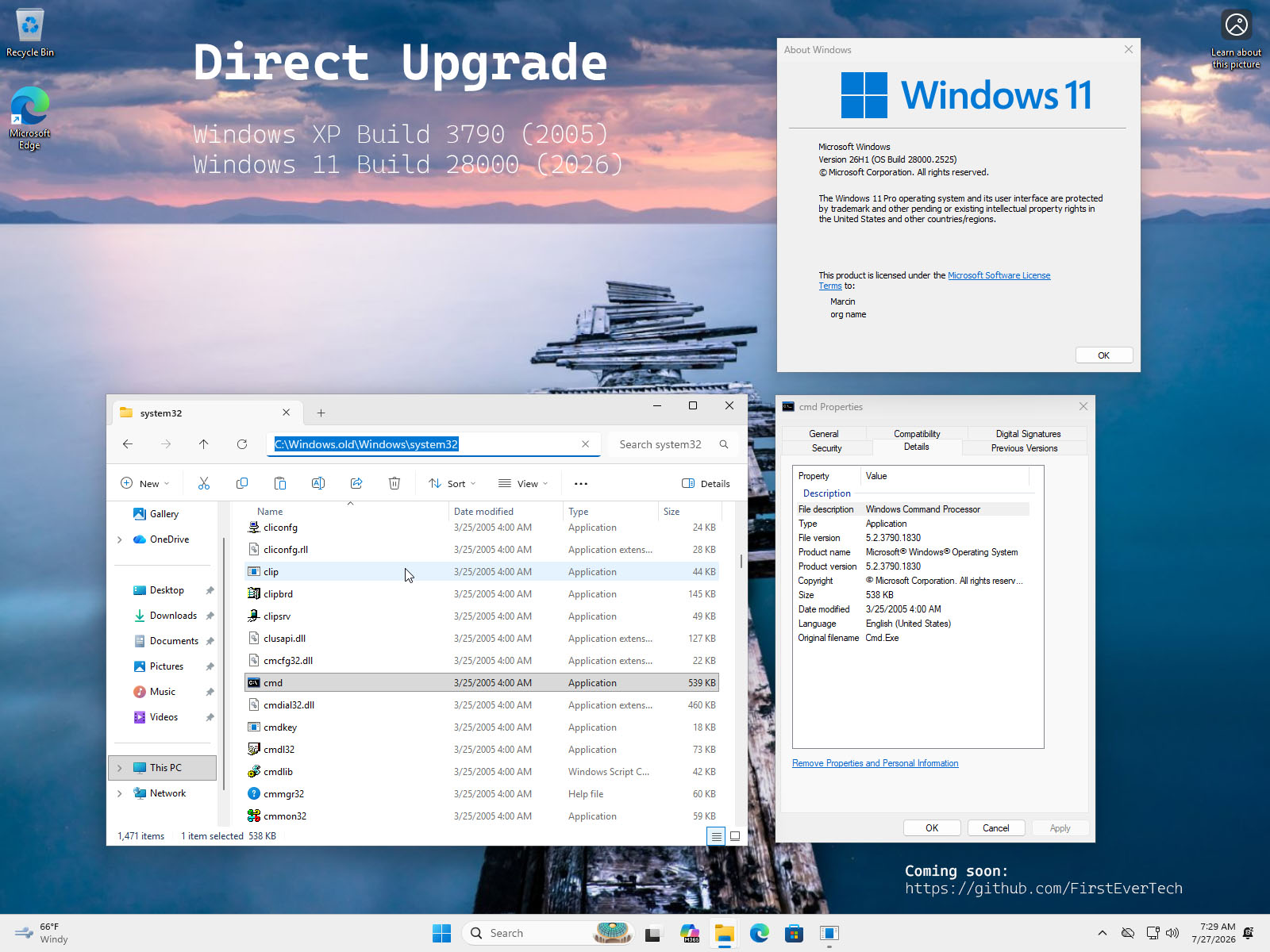The width and height of the screenshot is (1270, 952).
Task: Switch to the Previous Versions tab
Action: point(1024,448)
